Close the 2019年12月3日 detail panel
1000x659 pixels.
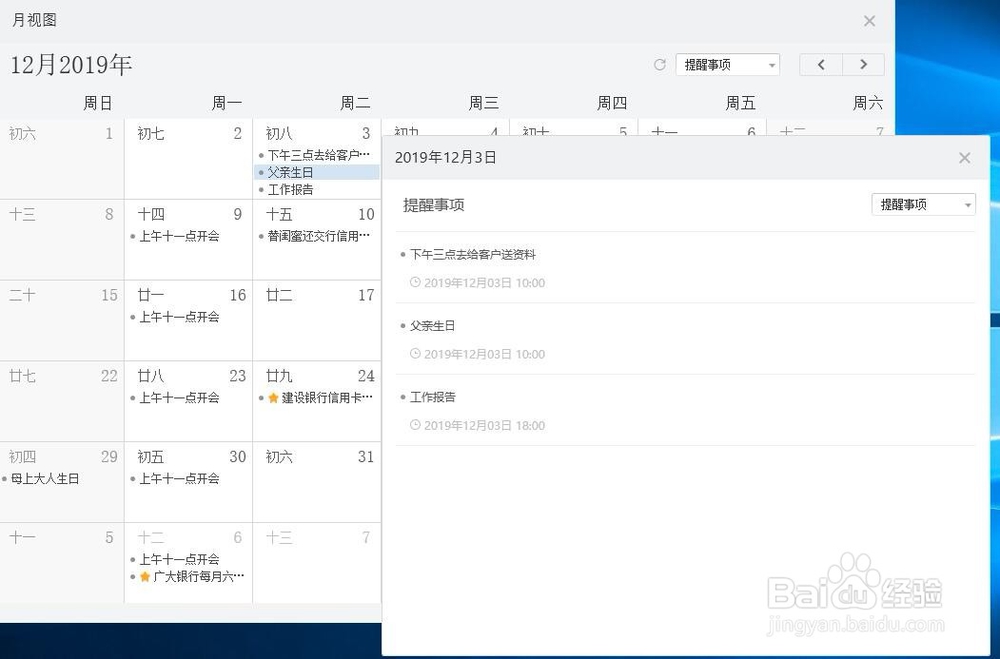[964, 158]
